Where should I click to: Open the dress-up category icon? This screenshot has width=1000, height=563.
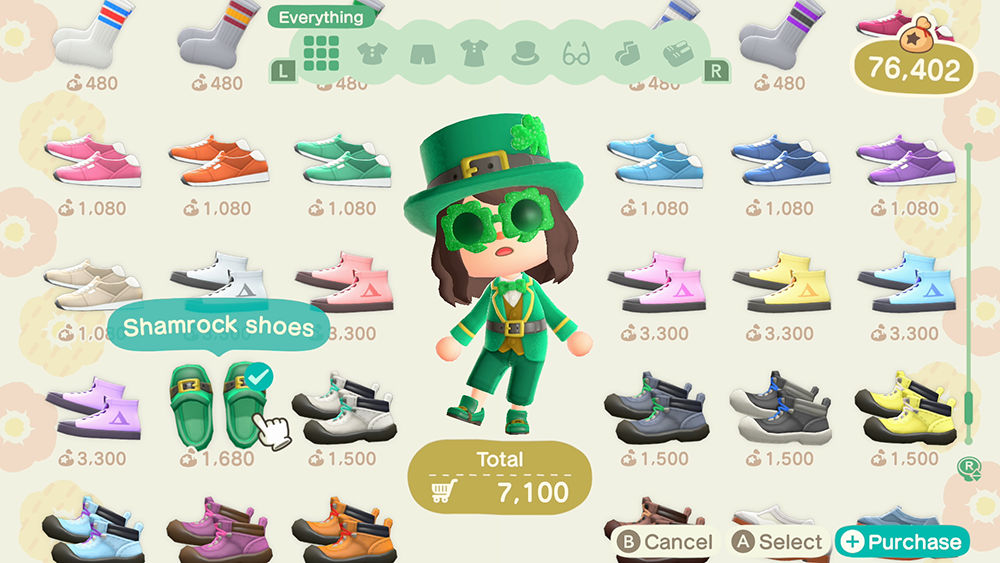[x=474, y=54]
